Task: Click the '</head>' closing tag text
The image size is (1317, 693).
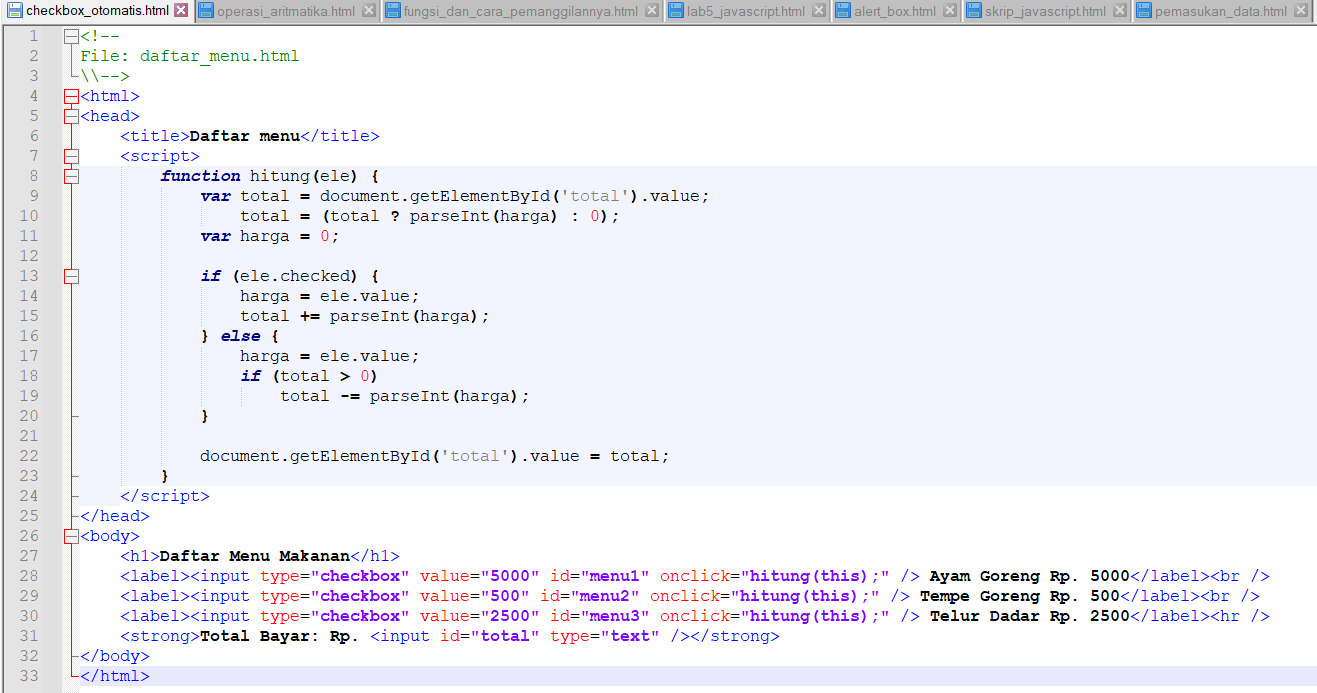Action: pos(115,516)
